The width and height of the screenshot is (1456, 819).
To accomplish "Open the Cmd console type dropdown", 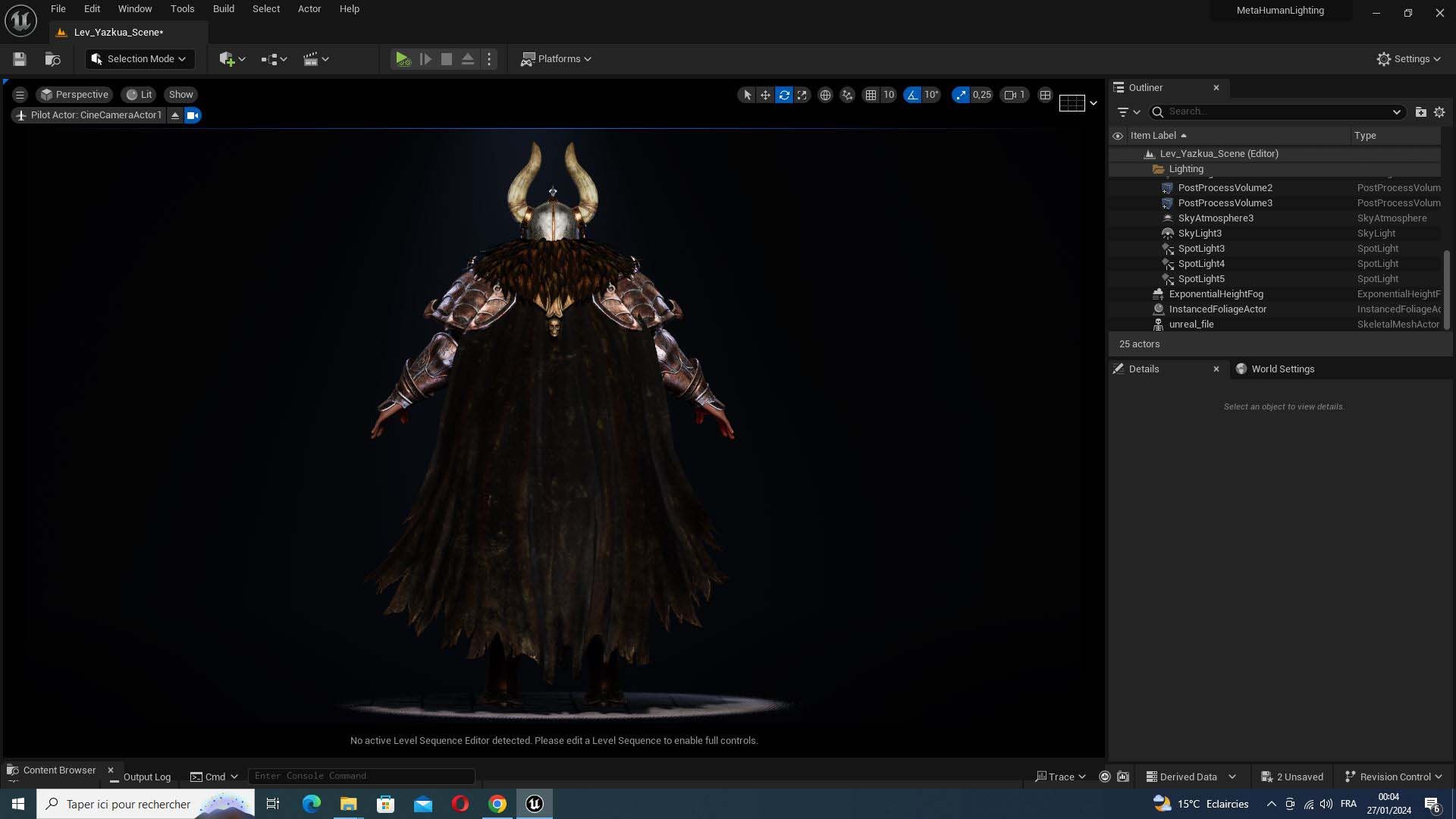I will point(214,777).
